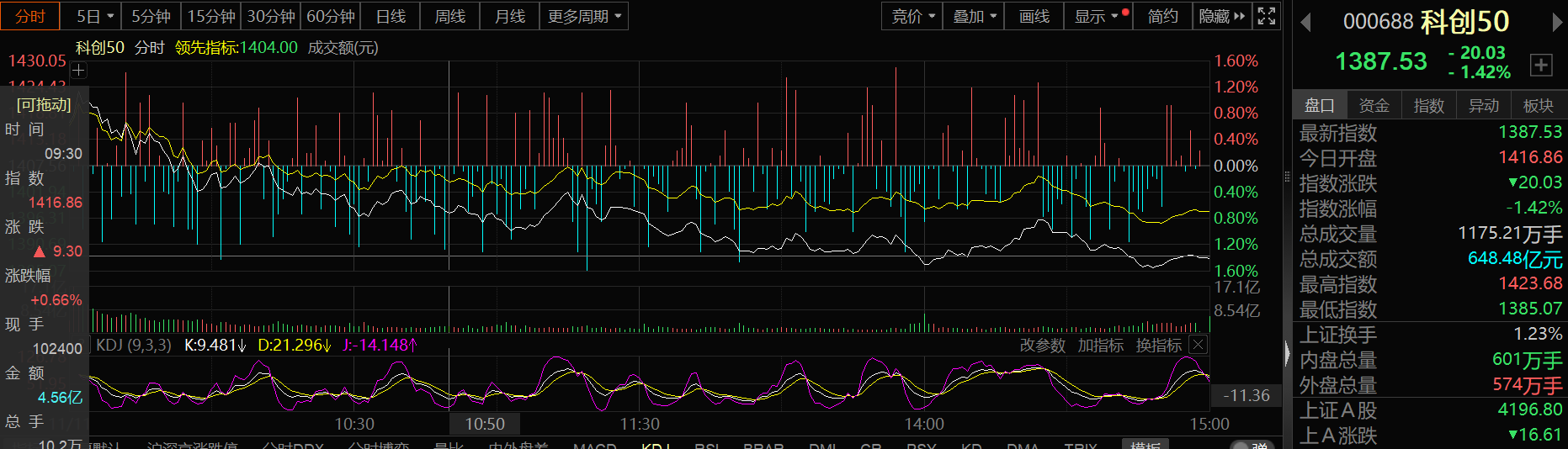1568x449 pixels.
Task: Click the 隐藏 double-arrow button
Action: coord(1221,16)
